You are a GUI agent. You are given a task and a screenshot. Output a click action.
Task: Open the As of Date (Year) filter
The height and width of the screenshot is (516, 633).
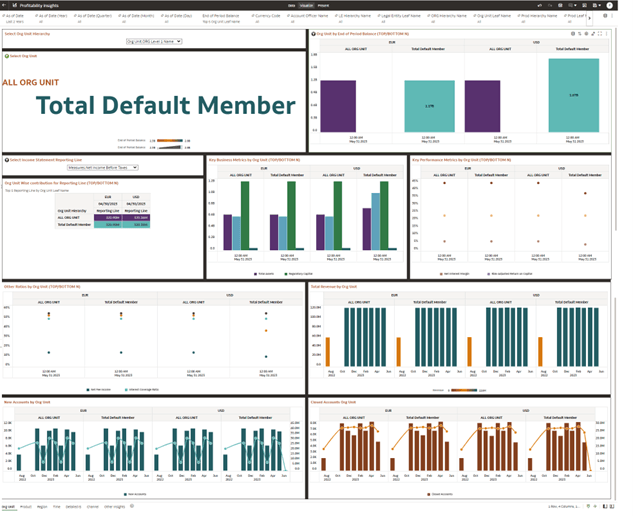[x=51, y=18]
